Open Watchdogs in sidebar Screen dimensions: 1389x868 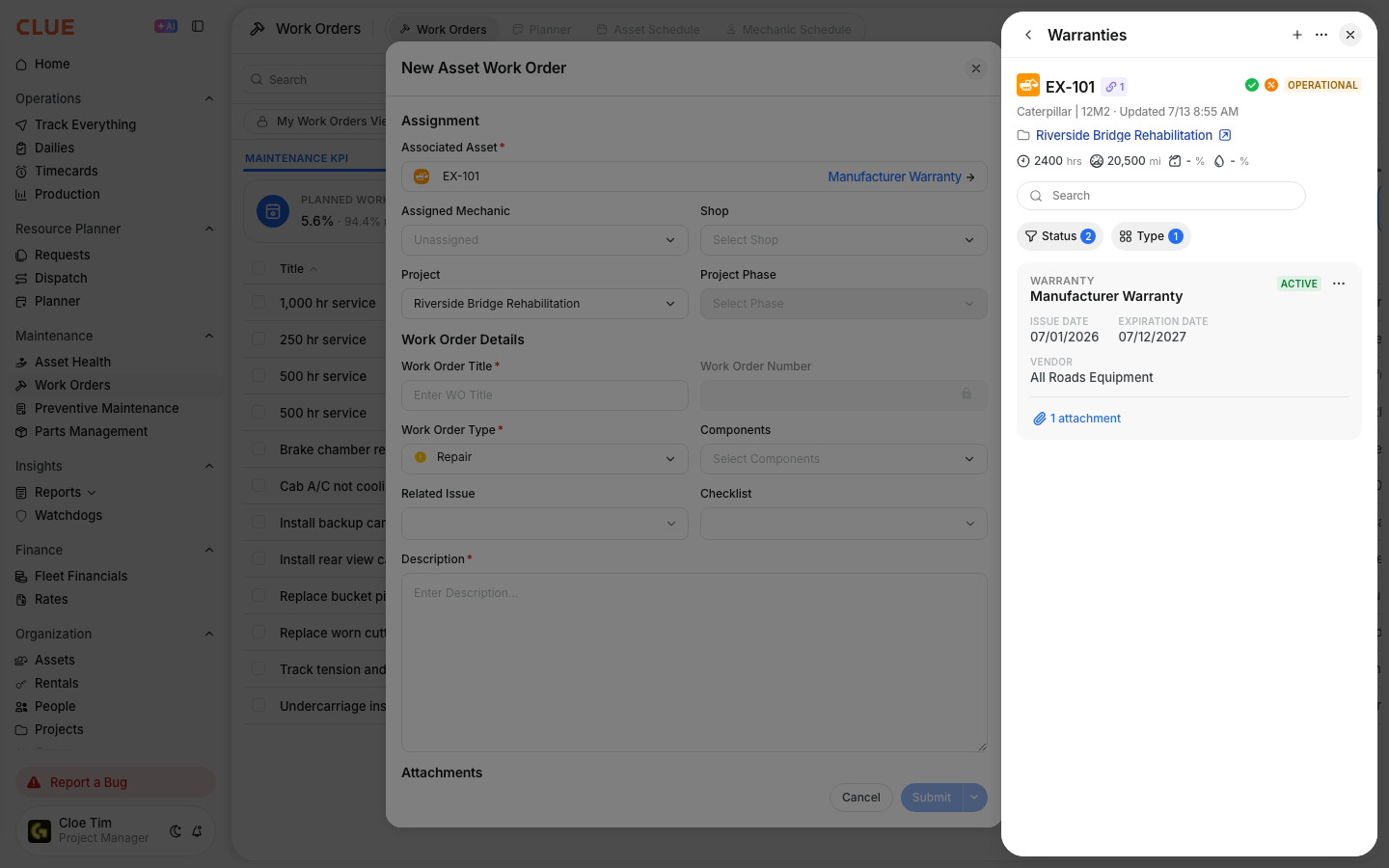[x=68, y=515]
